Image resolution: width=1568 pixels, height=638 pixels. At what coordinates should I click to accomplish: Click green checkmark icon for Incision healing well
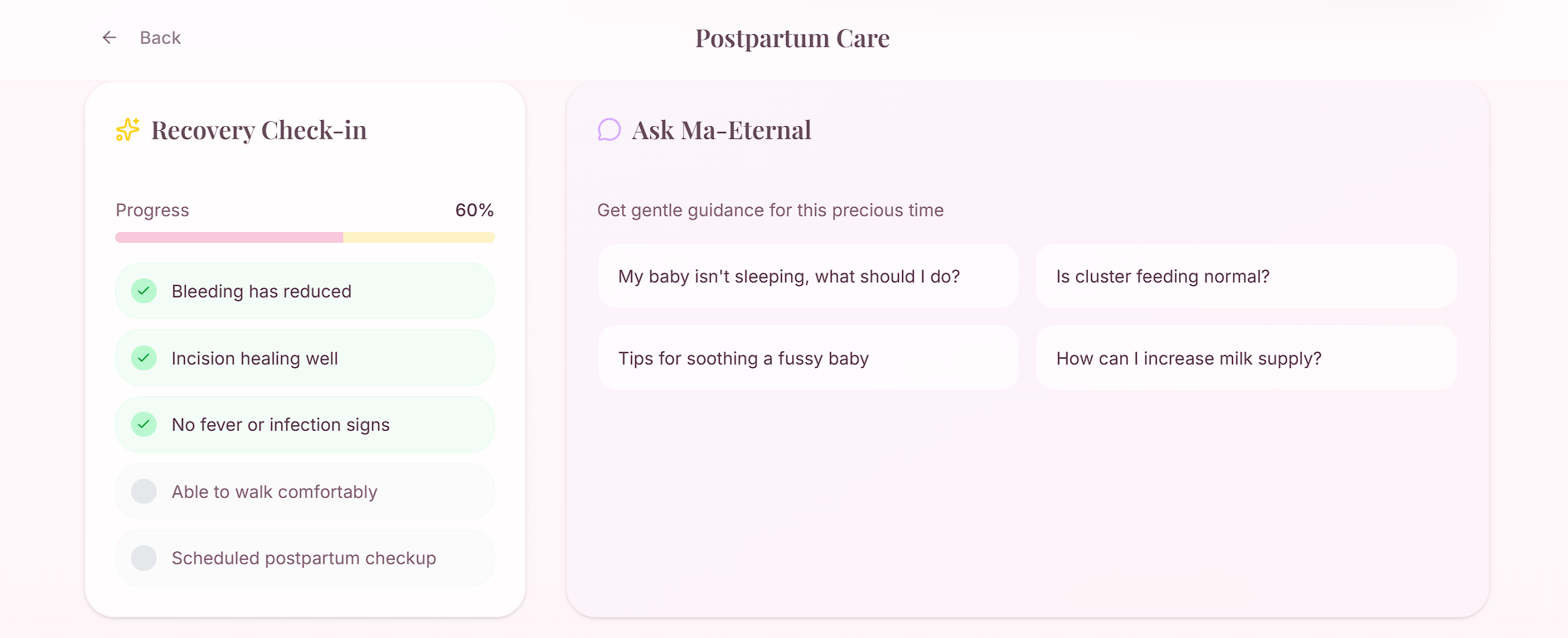pyautogui.click(x=144, y=358)
